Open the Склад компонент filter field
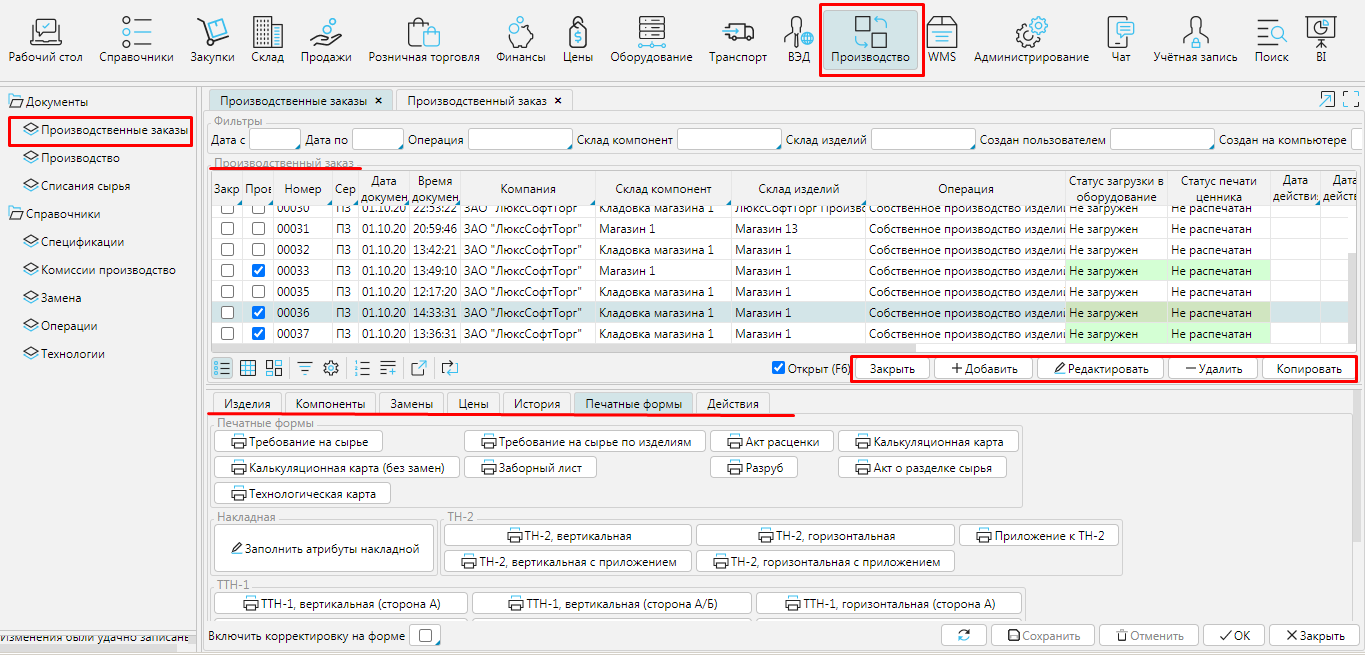 pos(728,140)
